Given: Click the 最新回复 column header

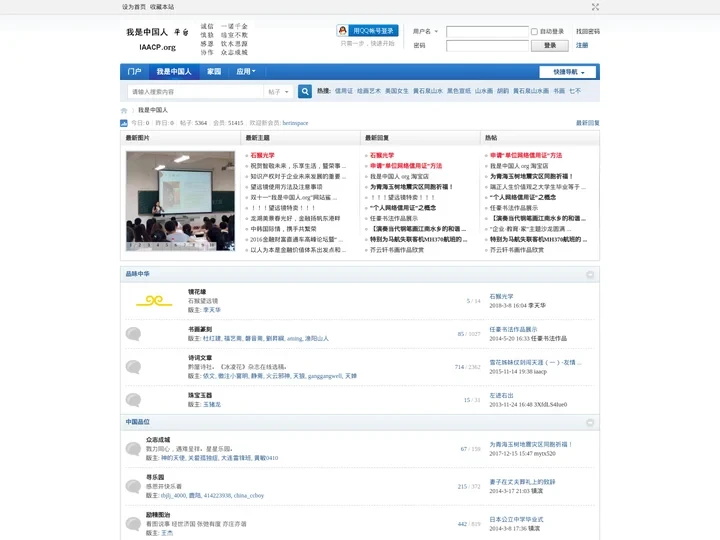Looking at the screenshot, I should click(x=377, y=138).
